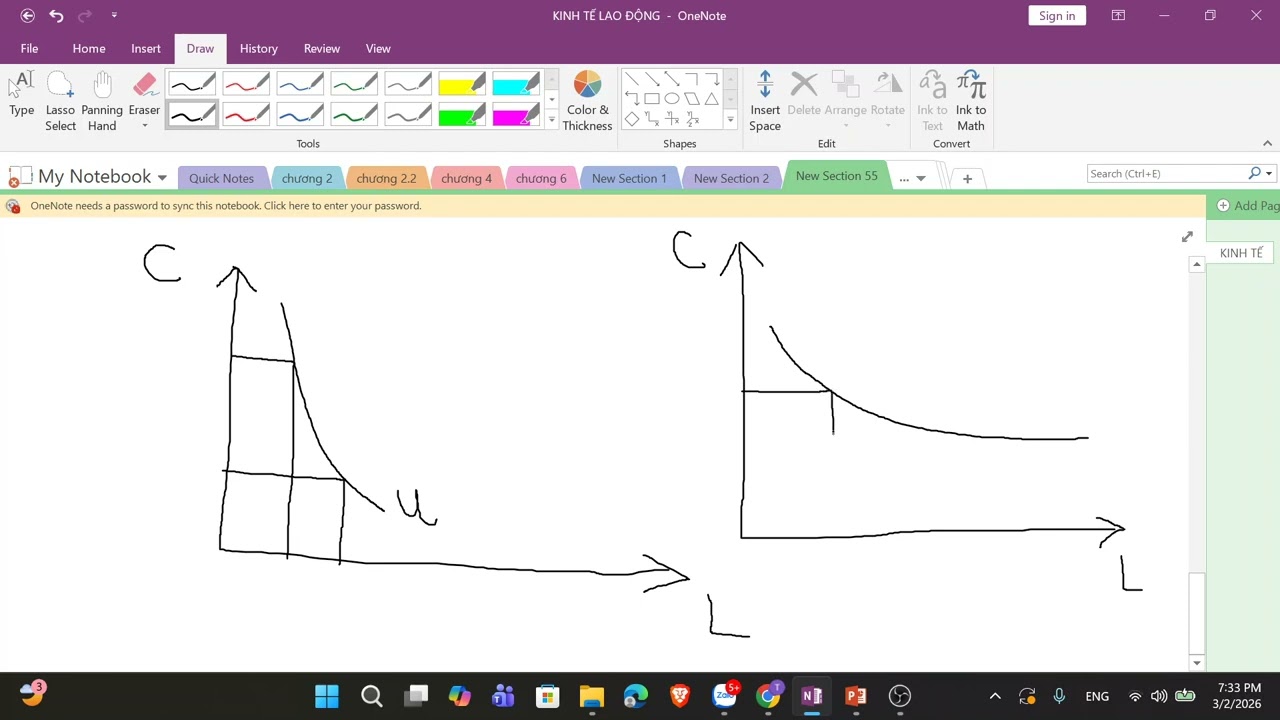
Task: Click page scrollbar down arrow
Action: pos(1197,663)
